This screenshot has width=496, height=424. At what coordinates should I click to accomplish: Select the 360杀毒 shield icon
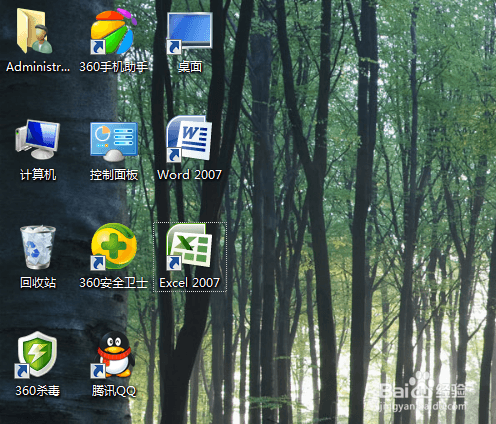[x=36, y=354]
